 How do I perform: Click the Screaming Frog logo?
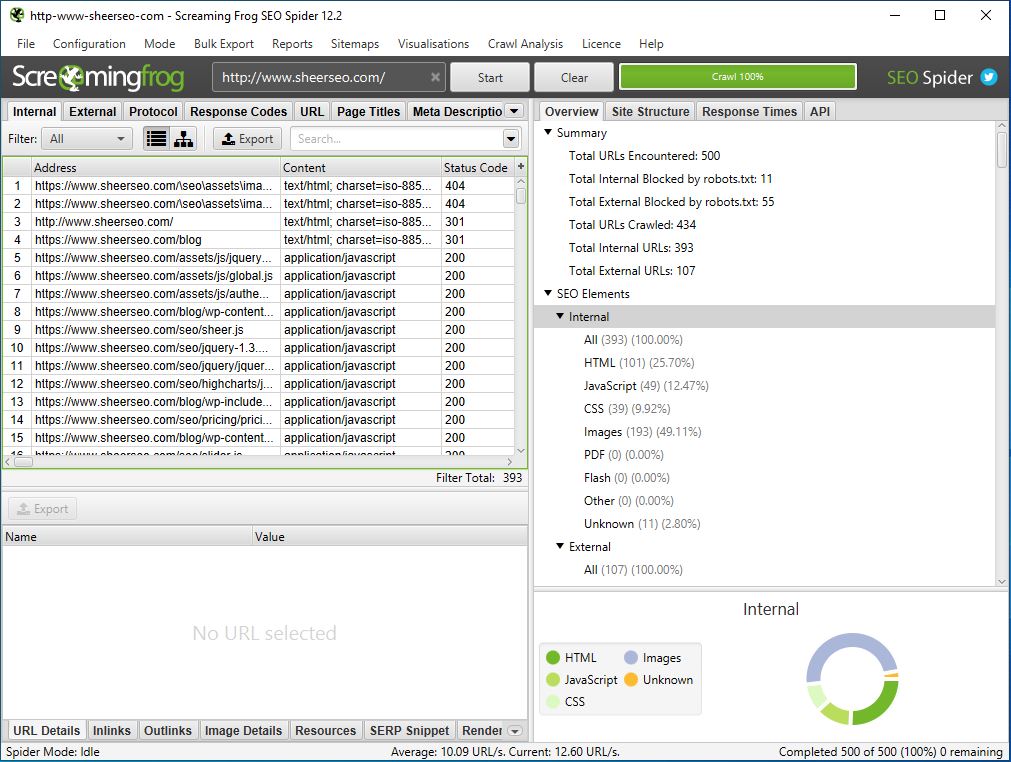[98, 77]
